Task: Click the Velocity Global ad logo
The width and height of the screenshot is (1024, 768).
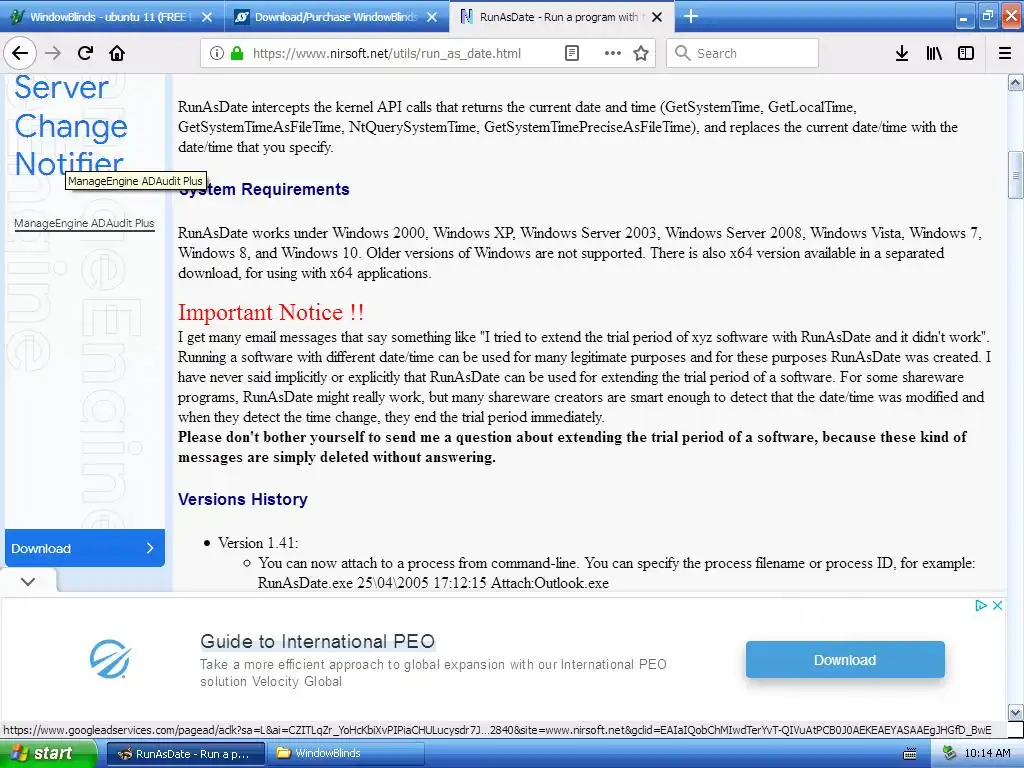Action: 110,658
